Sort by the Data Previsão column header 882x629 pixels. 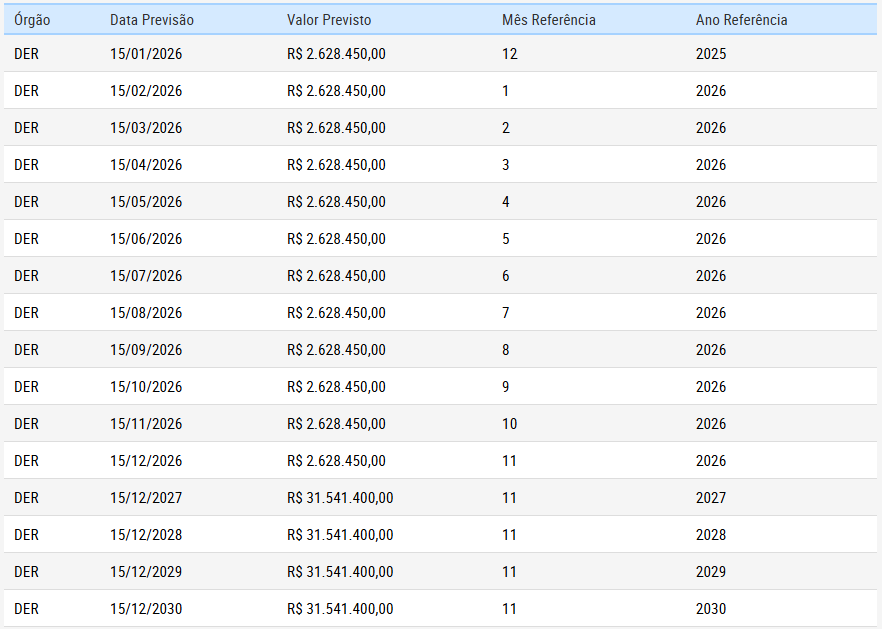[x=152, y=20]
